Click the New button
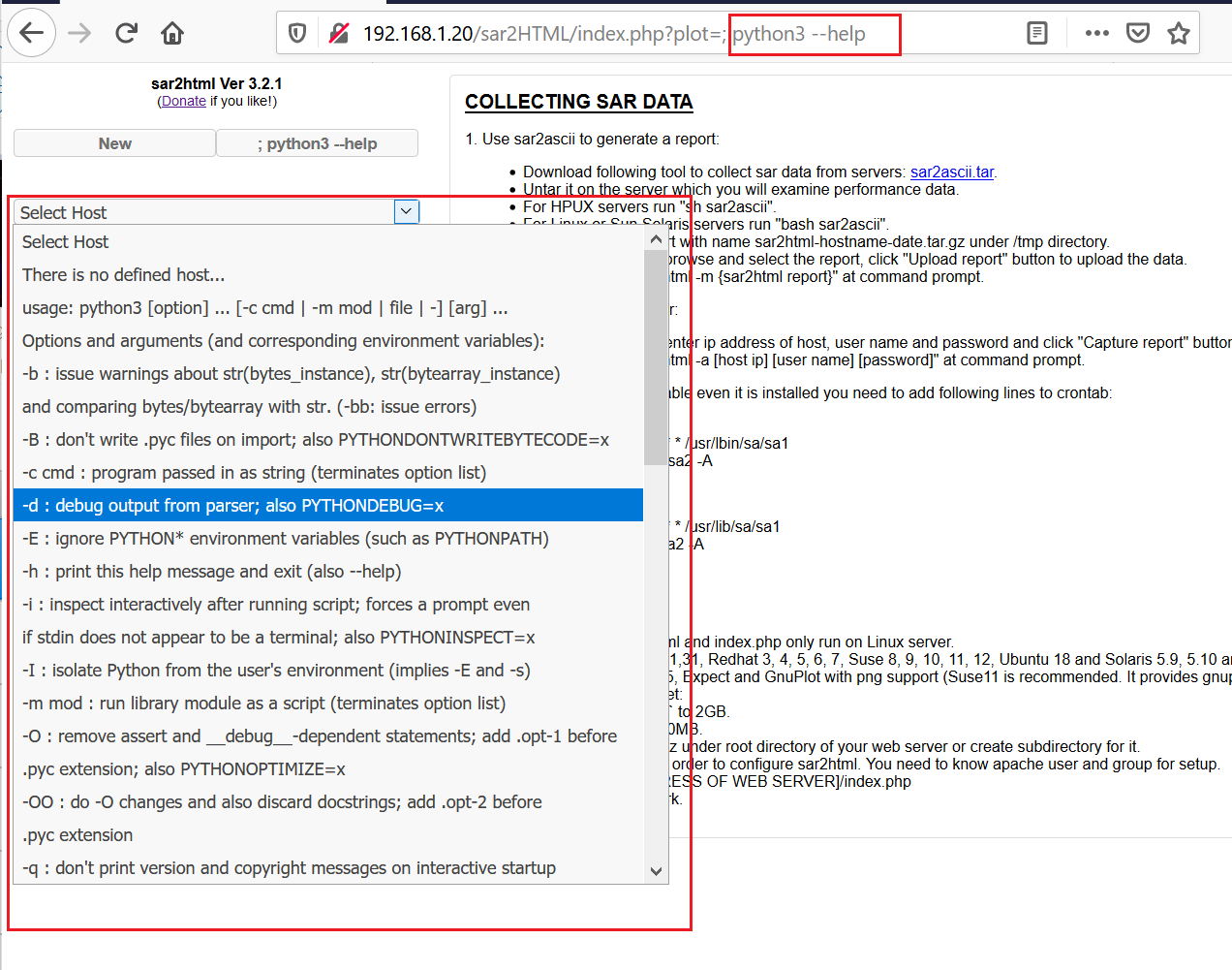Viewport: 1232px width, 970px height. [x=114, y=143]
